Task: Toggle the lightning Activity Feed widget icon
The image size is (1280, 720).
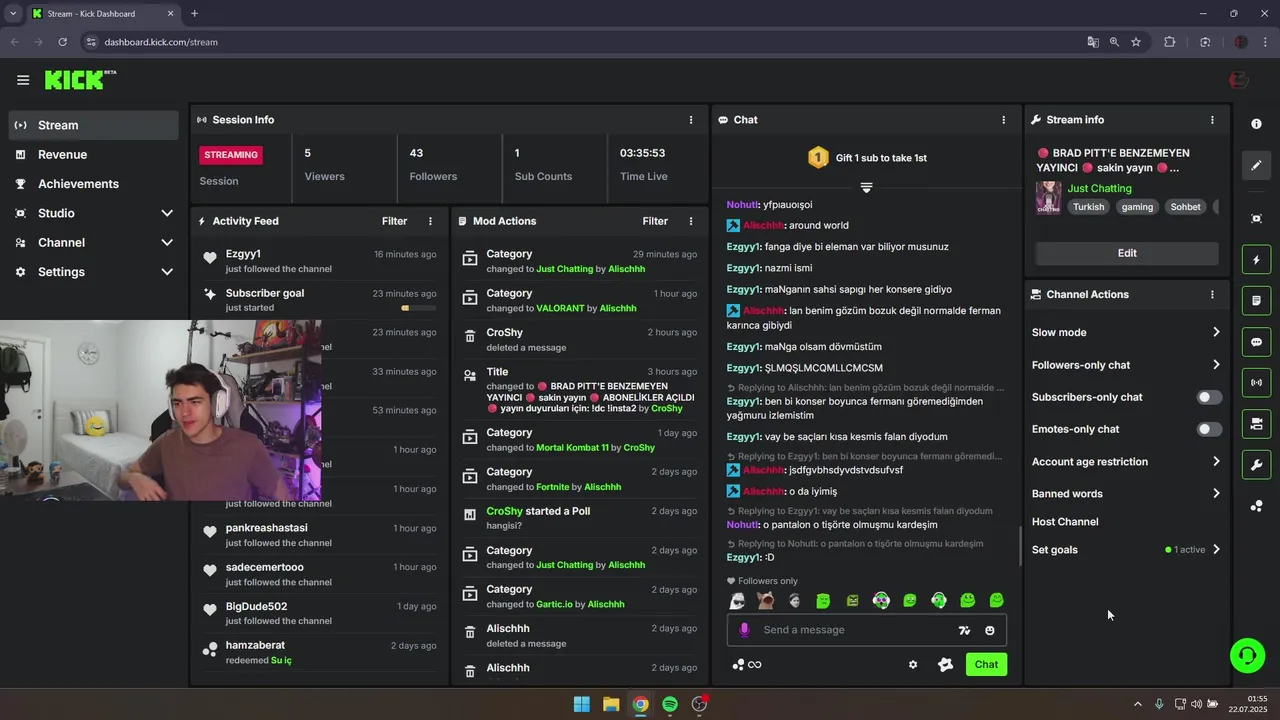Action: coord(1256,260)
